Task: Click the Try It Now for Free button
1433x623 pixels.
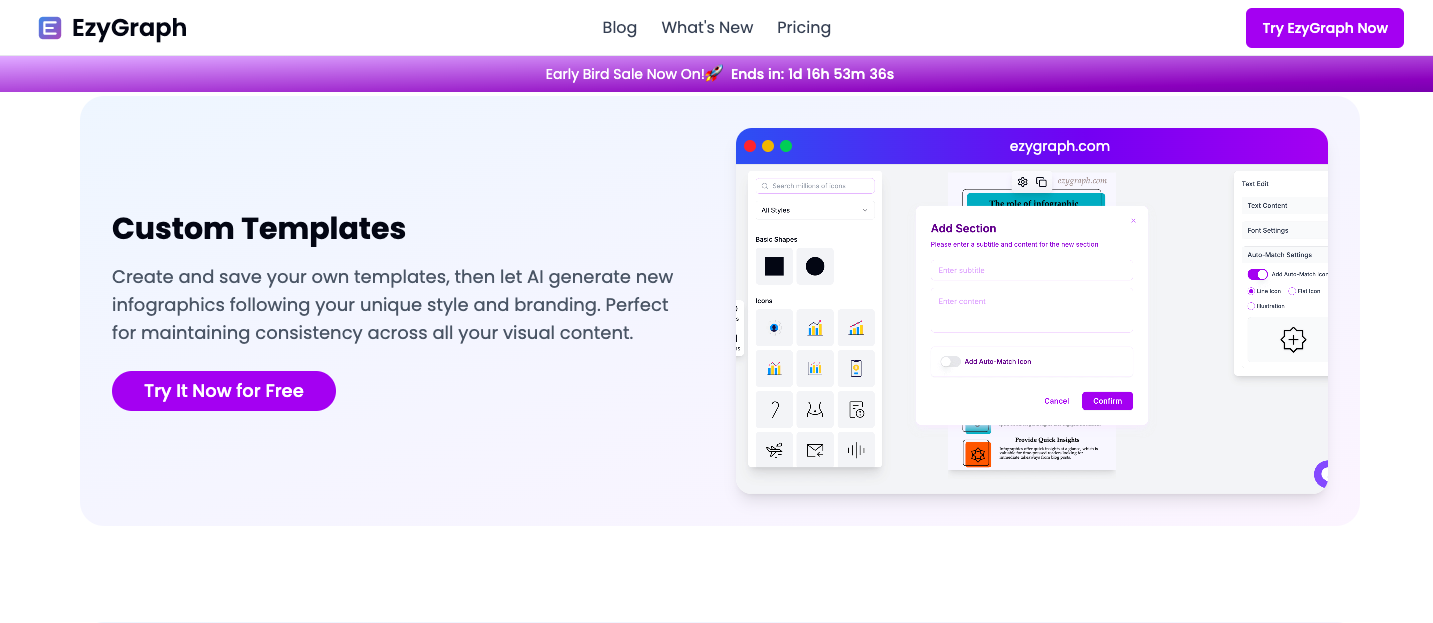Action: [224, 391]
